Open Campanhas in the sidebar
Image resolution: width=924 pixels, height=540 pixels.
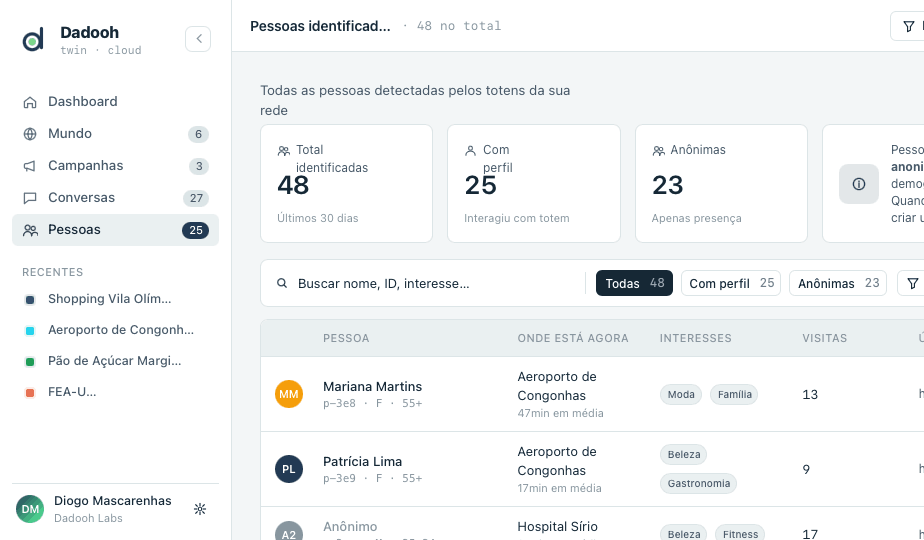pyautogui.click(x=116, y=166)
